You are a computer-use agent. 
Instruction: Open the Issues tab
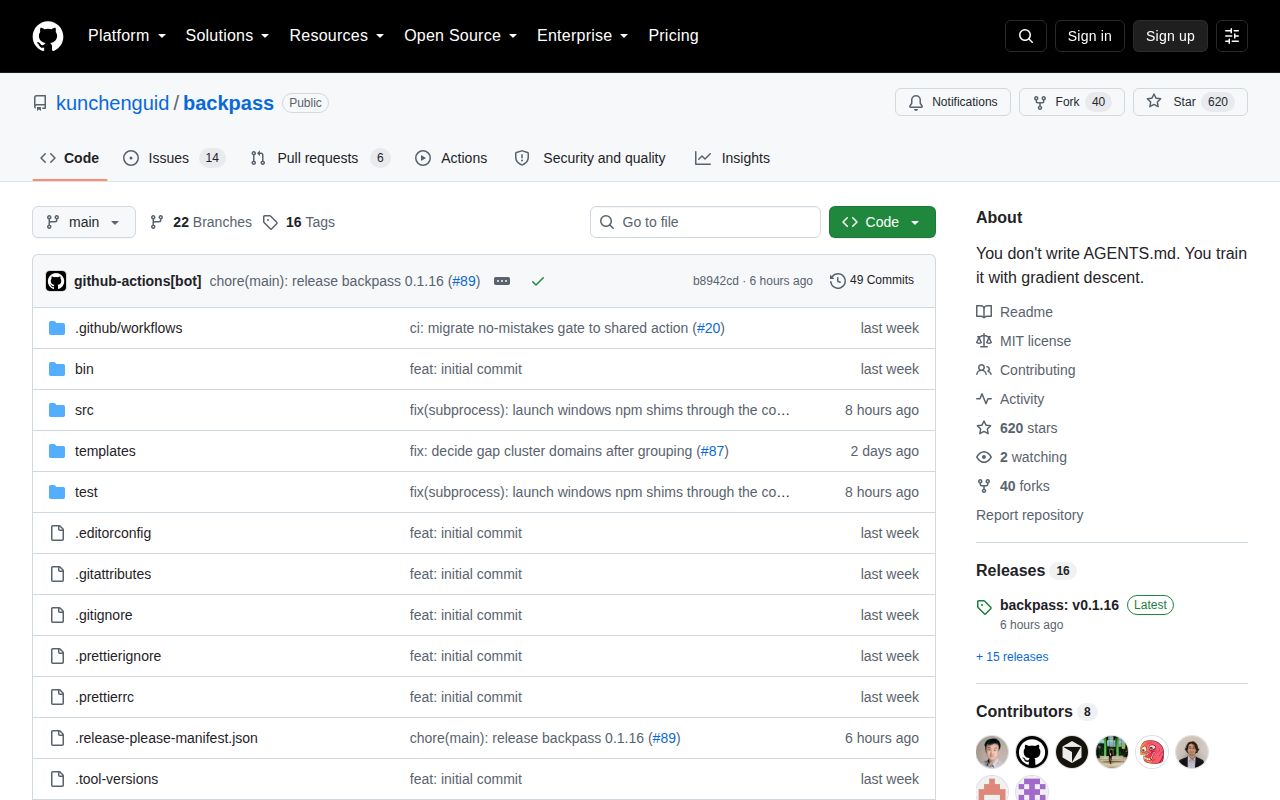pos(174,158)
